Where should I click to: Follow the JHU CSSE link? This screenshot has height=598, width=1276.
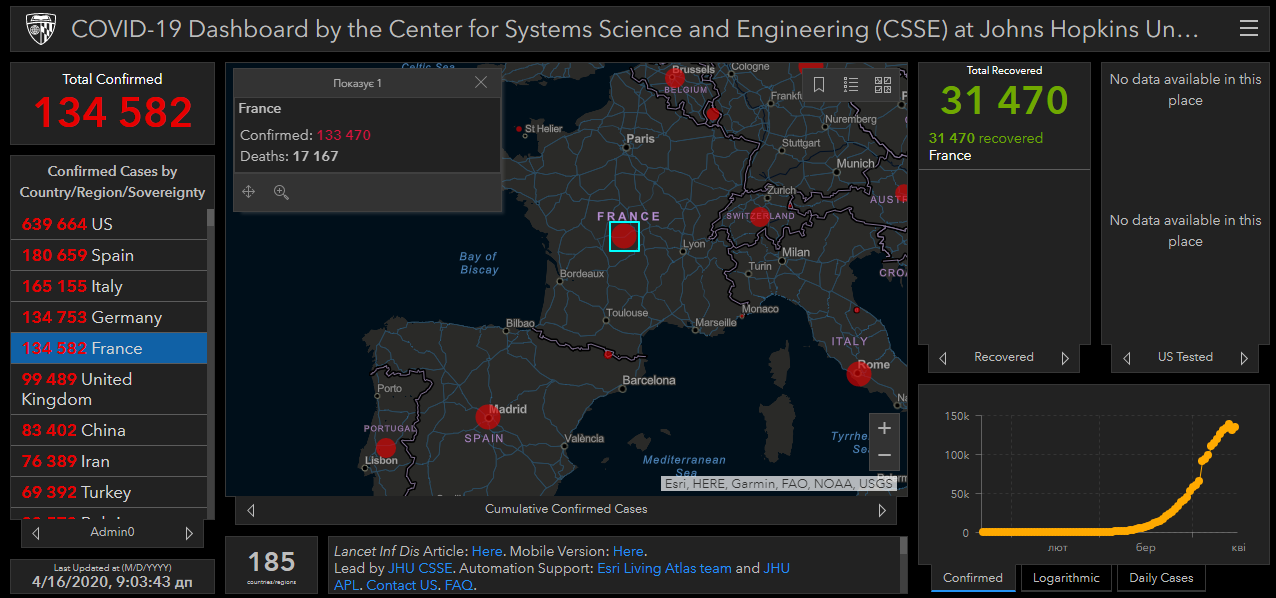pyautogui.click(x=420, y=568)
